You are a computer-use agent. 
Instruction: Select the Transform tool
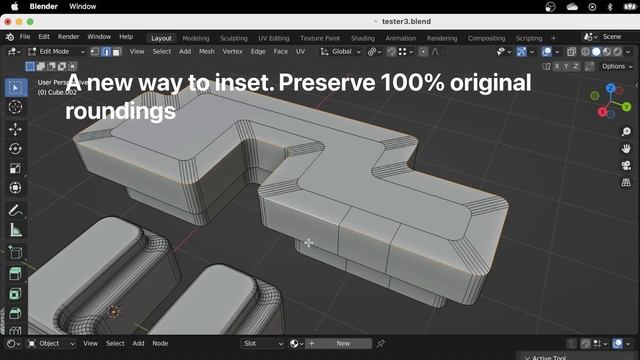coord(16,188)
